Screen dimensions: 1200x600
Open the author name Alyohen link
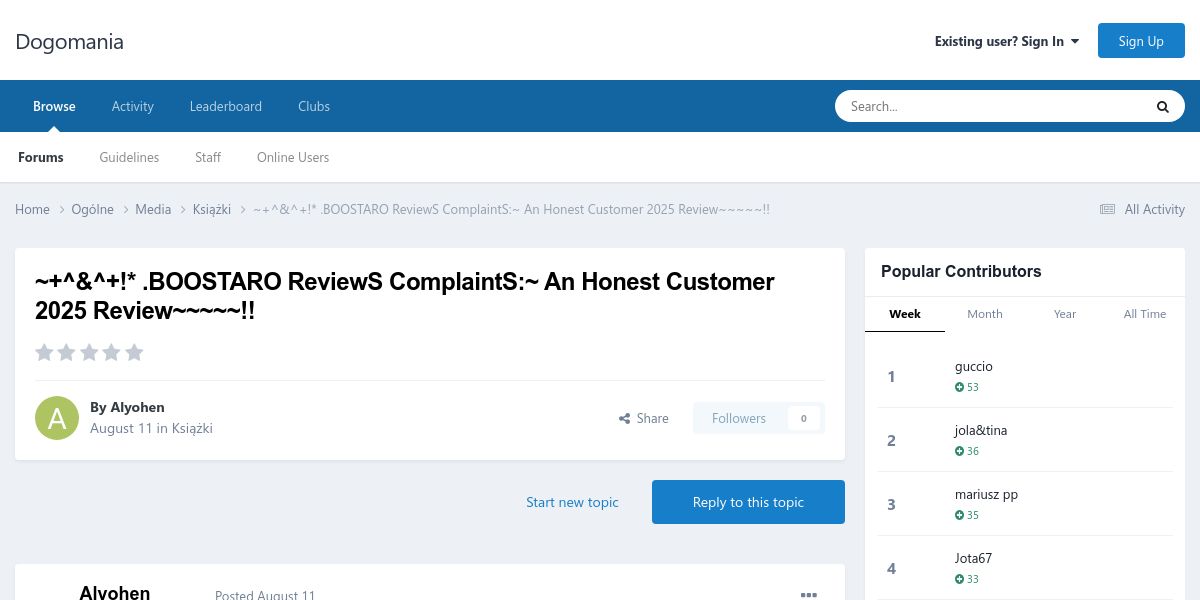137,407
